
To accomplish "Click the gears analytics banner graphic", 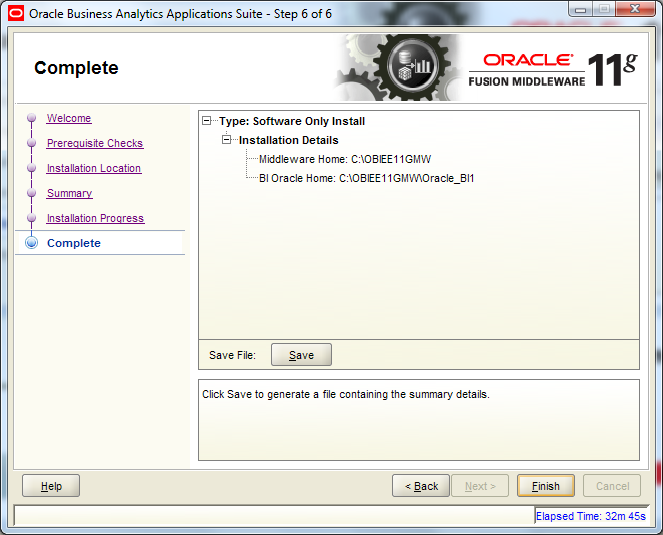I will pyautogui.click(x=397, y=68).
